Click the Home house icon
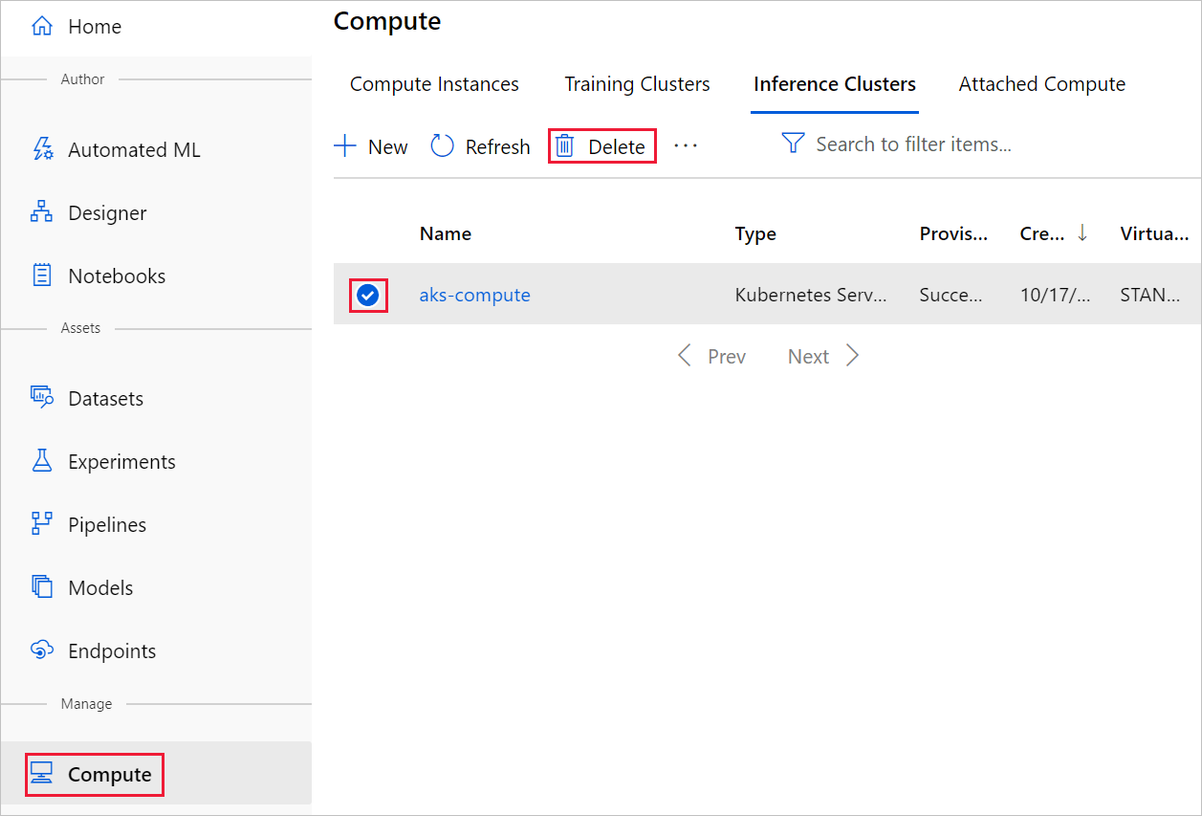 coord(42,27)
